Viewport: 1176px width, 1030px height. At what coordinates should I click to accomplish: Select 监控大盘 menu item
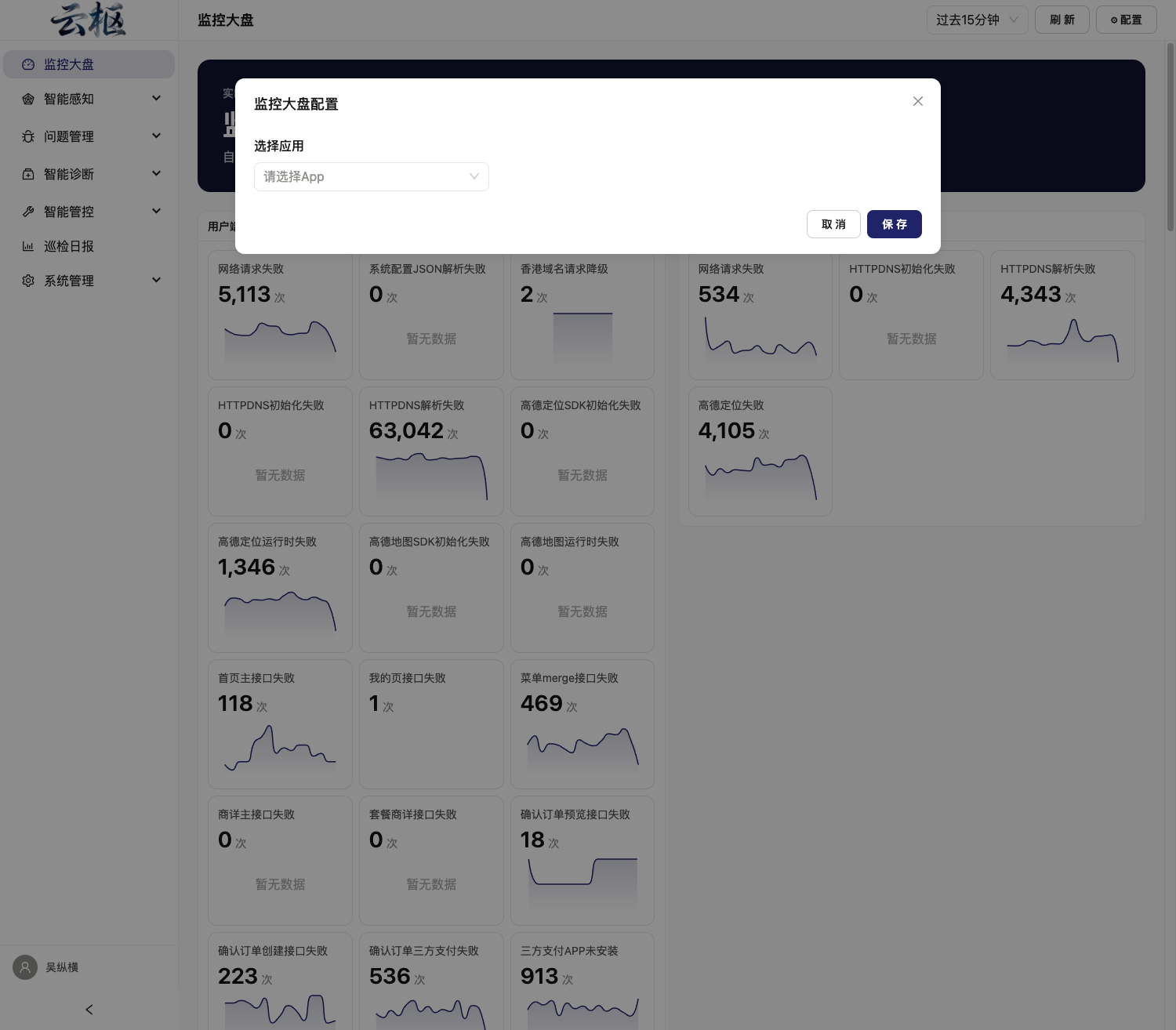(x=89, y=64)
